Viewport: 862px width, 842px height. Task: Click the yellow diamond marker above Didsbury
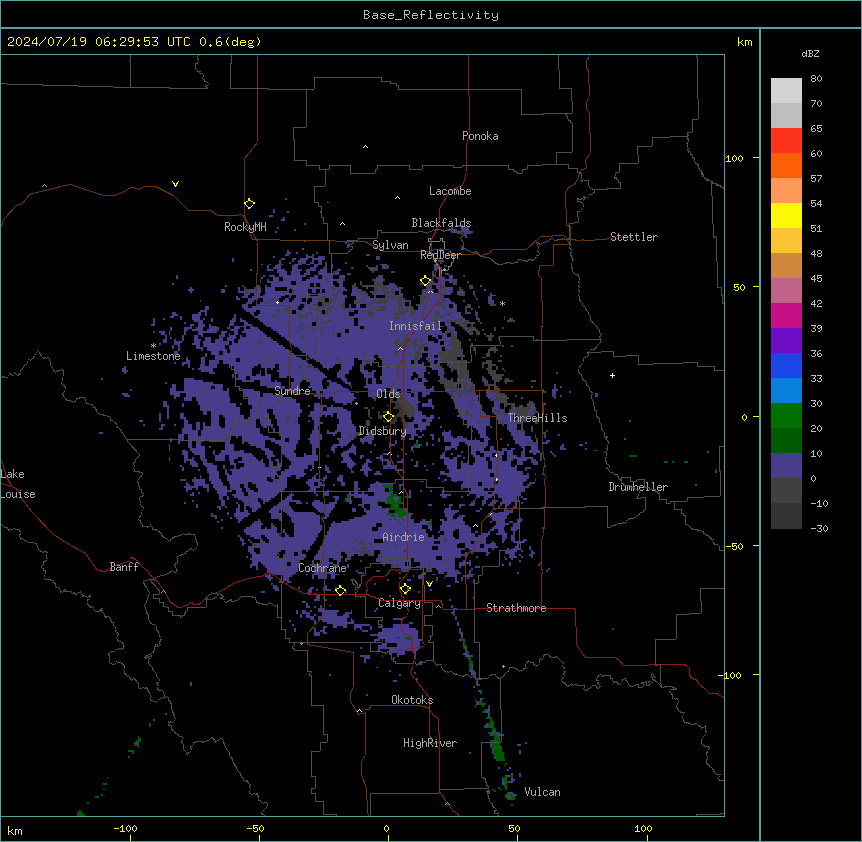[388, 416]
